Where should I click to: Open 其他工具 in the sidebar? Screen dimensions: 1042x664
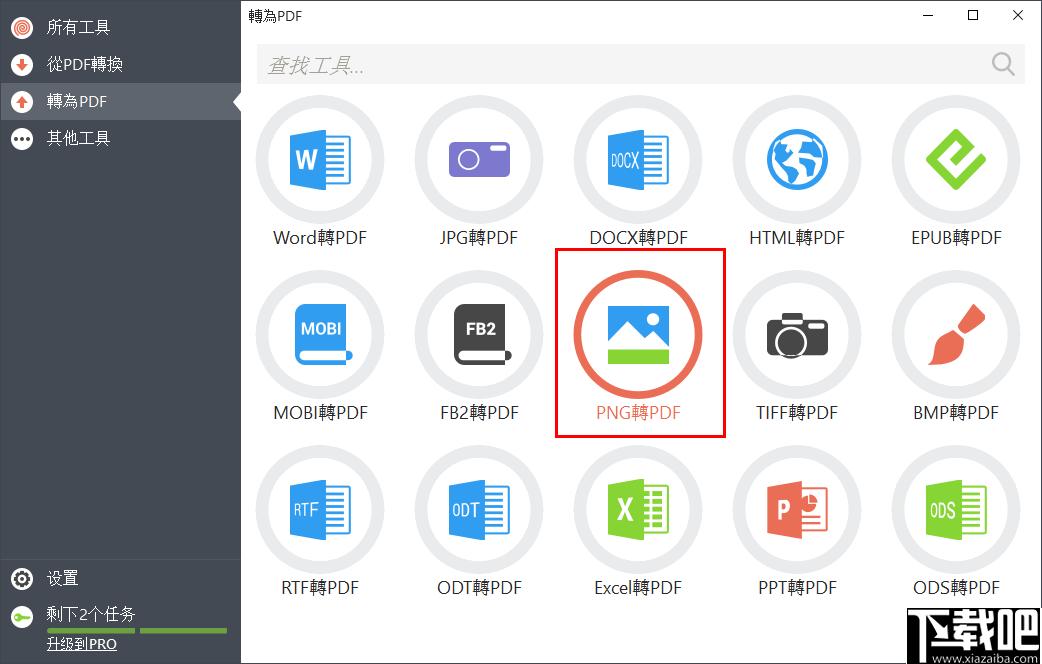78,138
